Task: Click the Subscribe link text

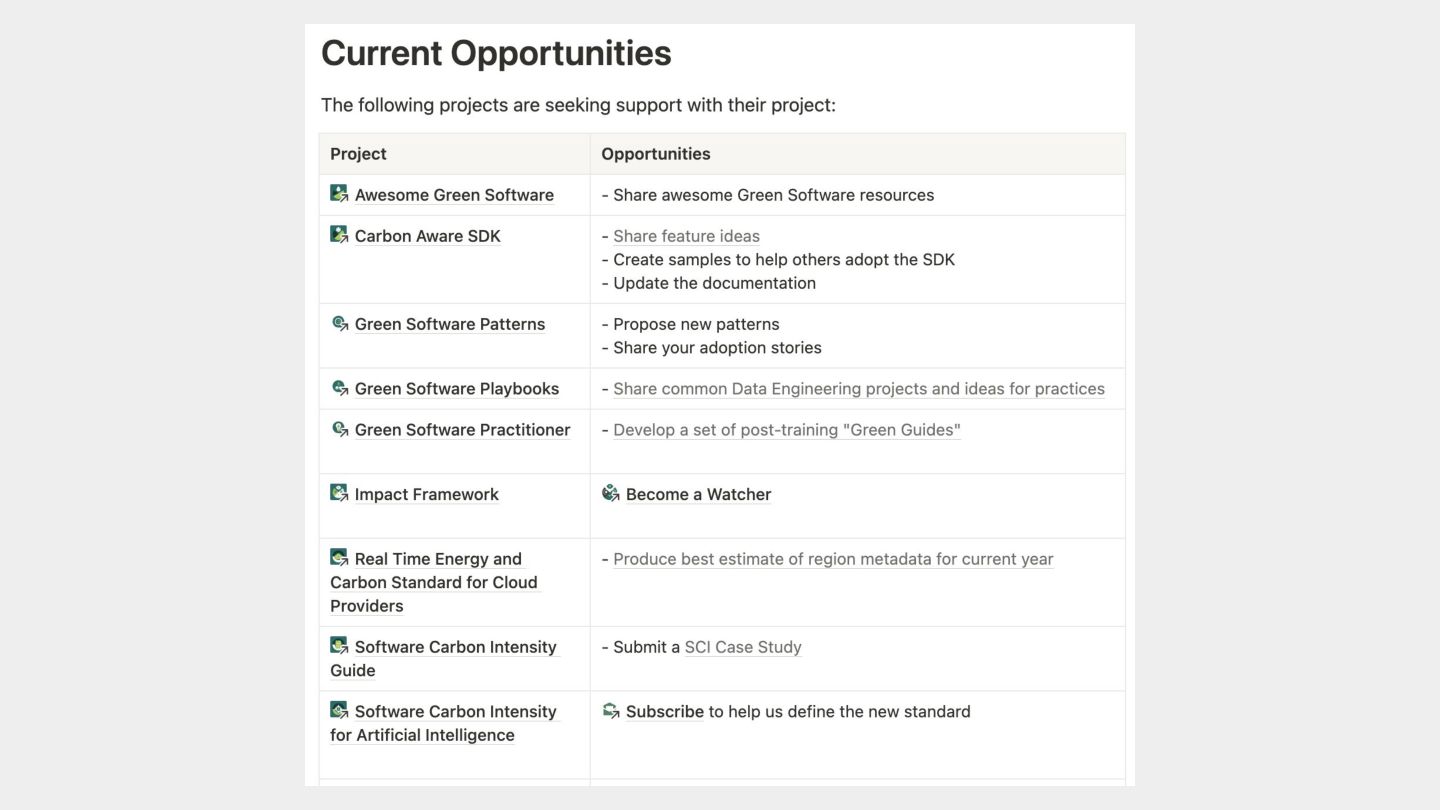Action: pos(665,712)
